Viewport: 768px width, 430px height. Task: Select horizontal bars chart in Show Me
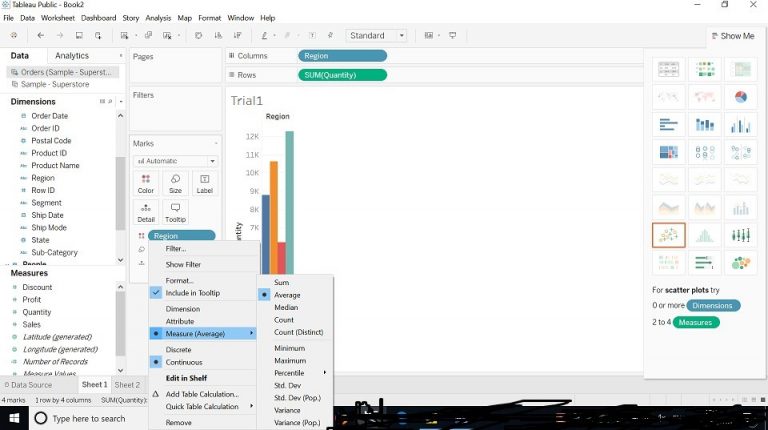[x=669, y=124]
